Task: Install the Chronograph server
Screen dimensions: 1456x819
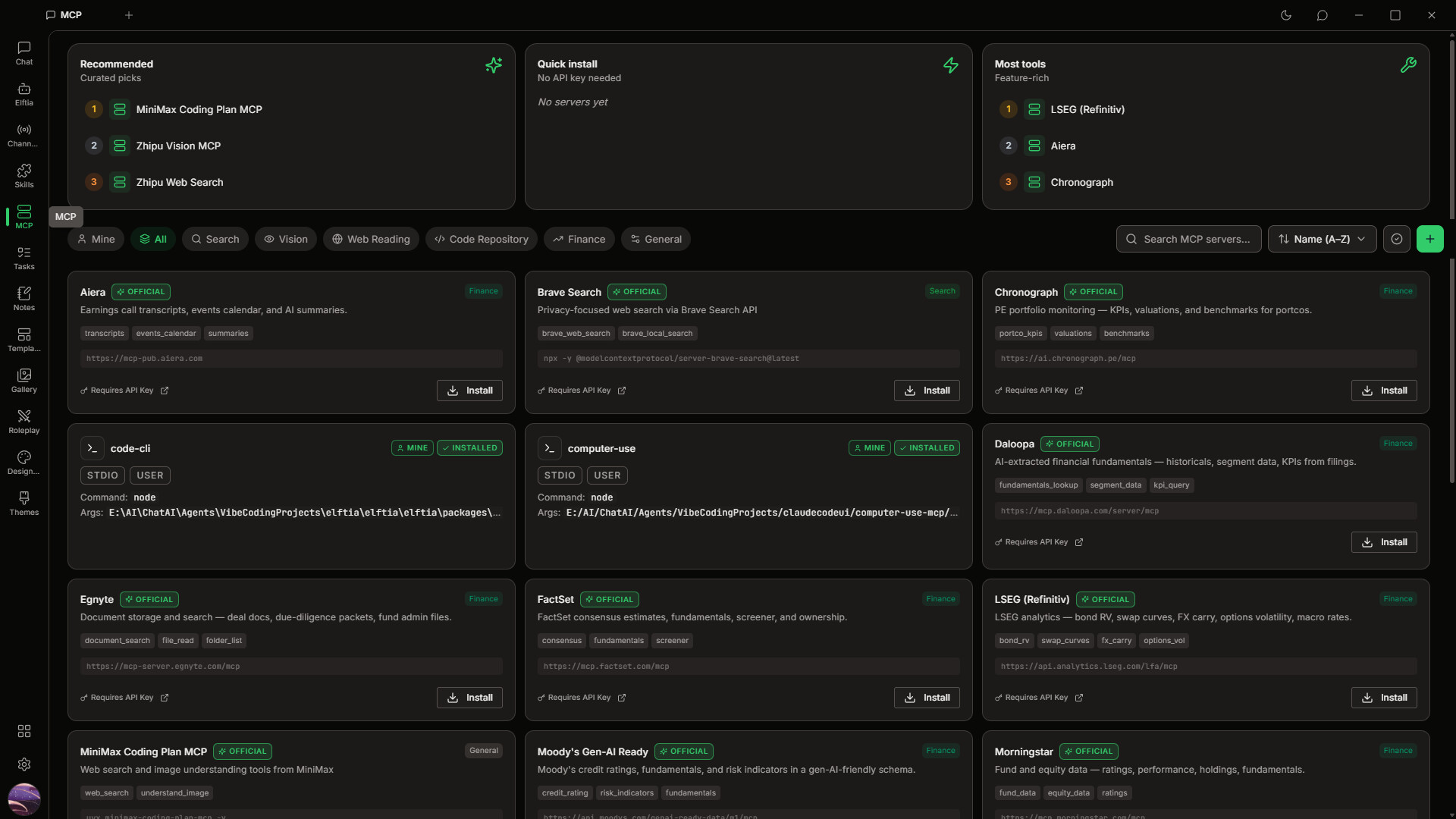Action: (1384, 391)
